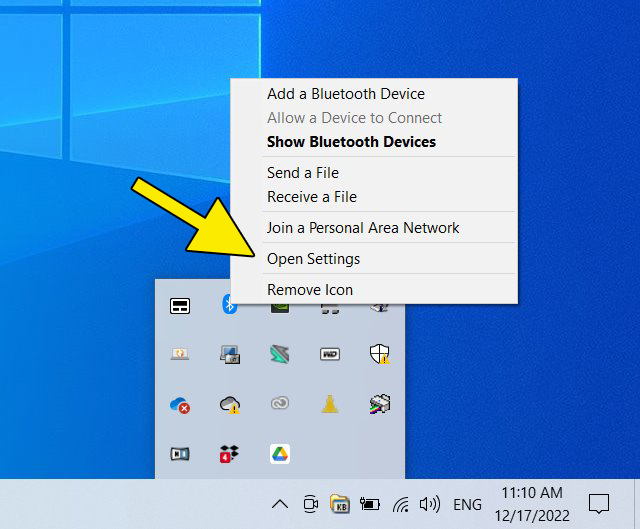Open the green and gray arrow tray icon

[280, 354]
